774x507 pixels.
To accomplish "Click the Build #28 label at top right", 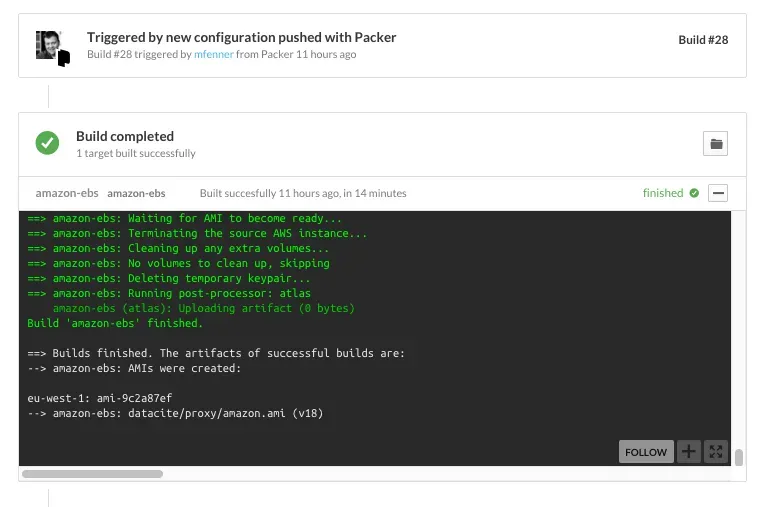I will click(x=703, y=40).
